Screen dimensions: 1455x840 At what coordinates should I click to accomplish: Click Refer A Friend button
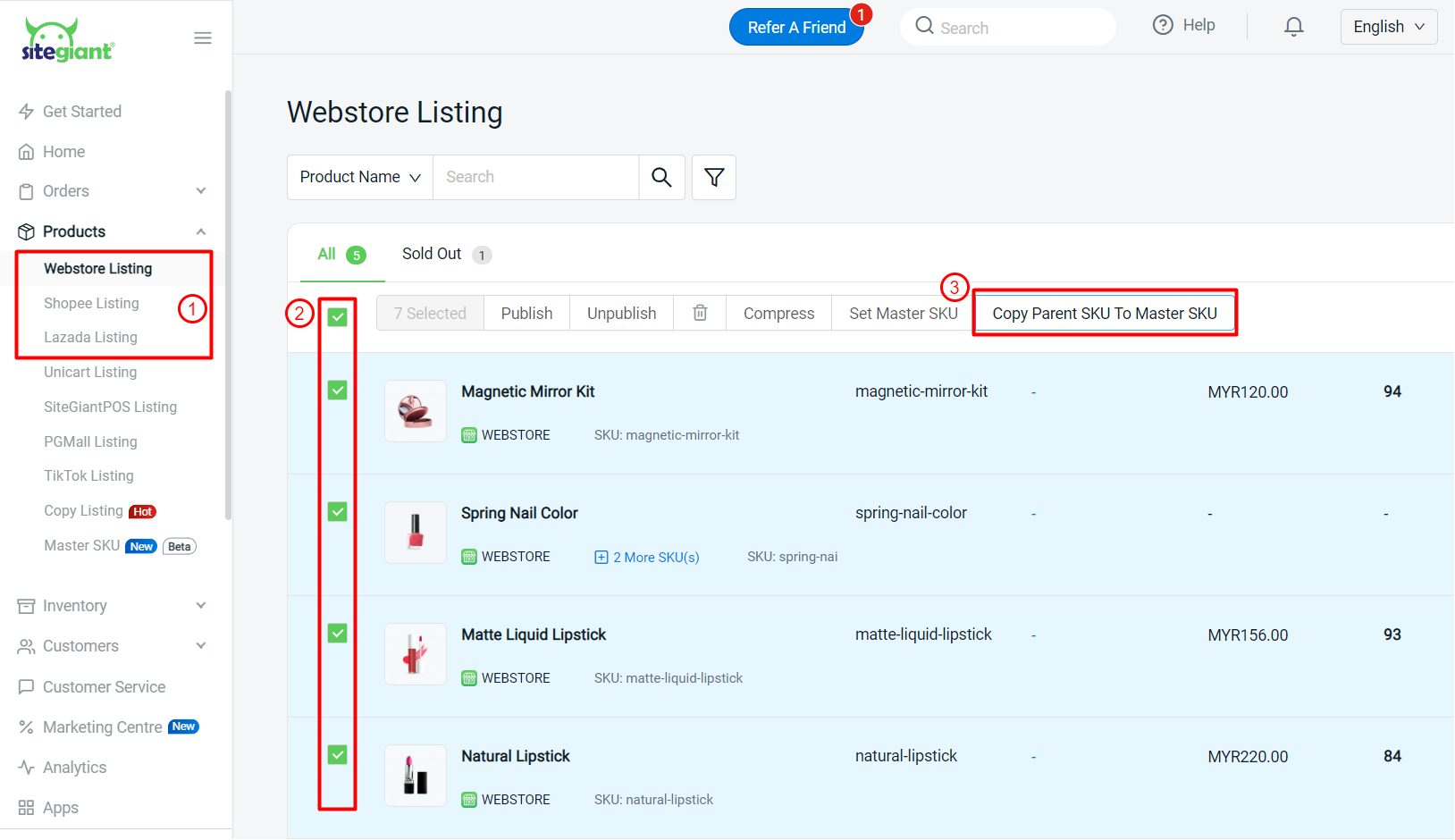point(796,27)
